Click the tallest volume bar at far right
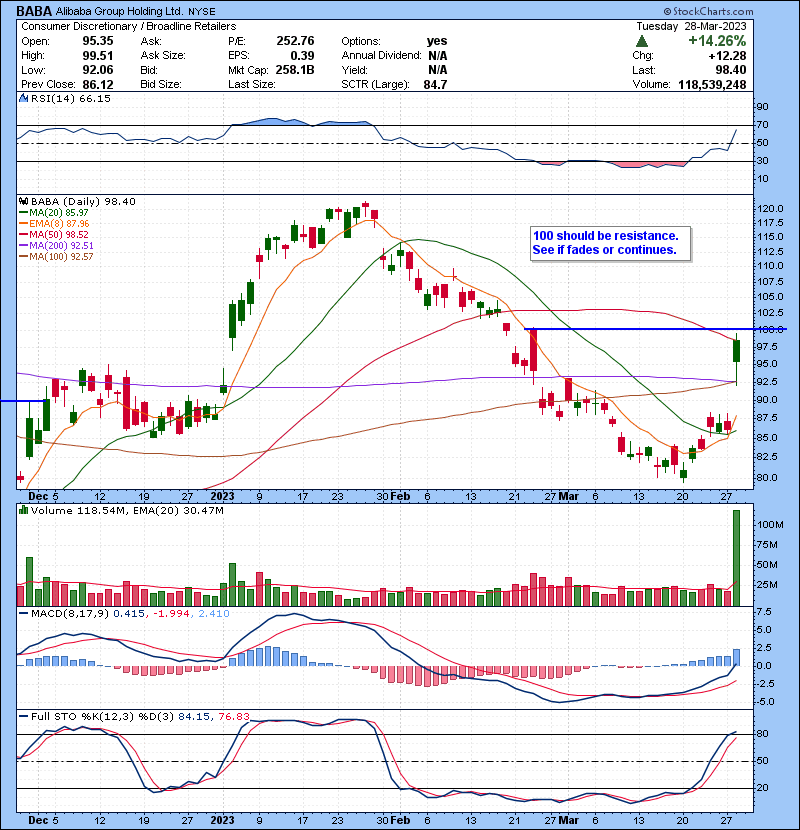 pyautogui.click(x=736, y=558)
